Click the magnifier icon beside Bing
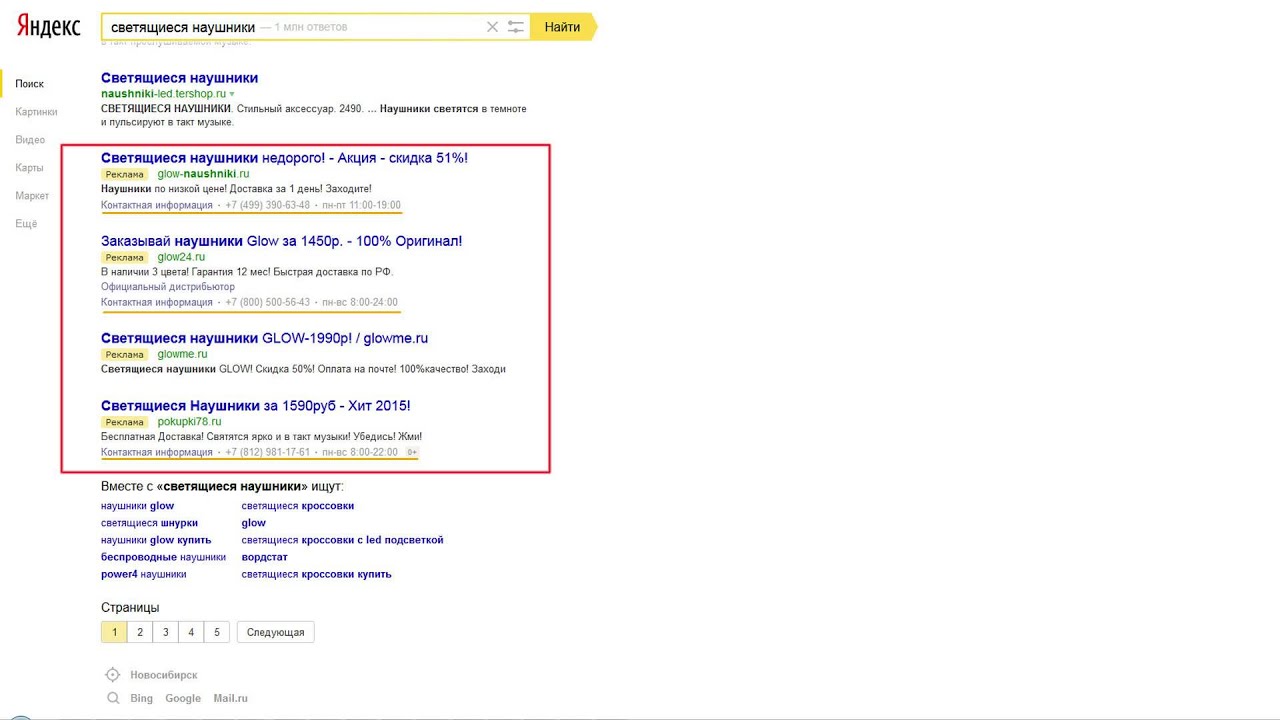The width and height of the screenshot is (1280, 720). click(113, 698)
